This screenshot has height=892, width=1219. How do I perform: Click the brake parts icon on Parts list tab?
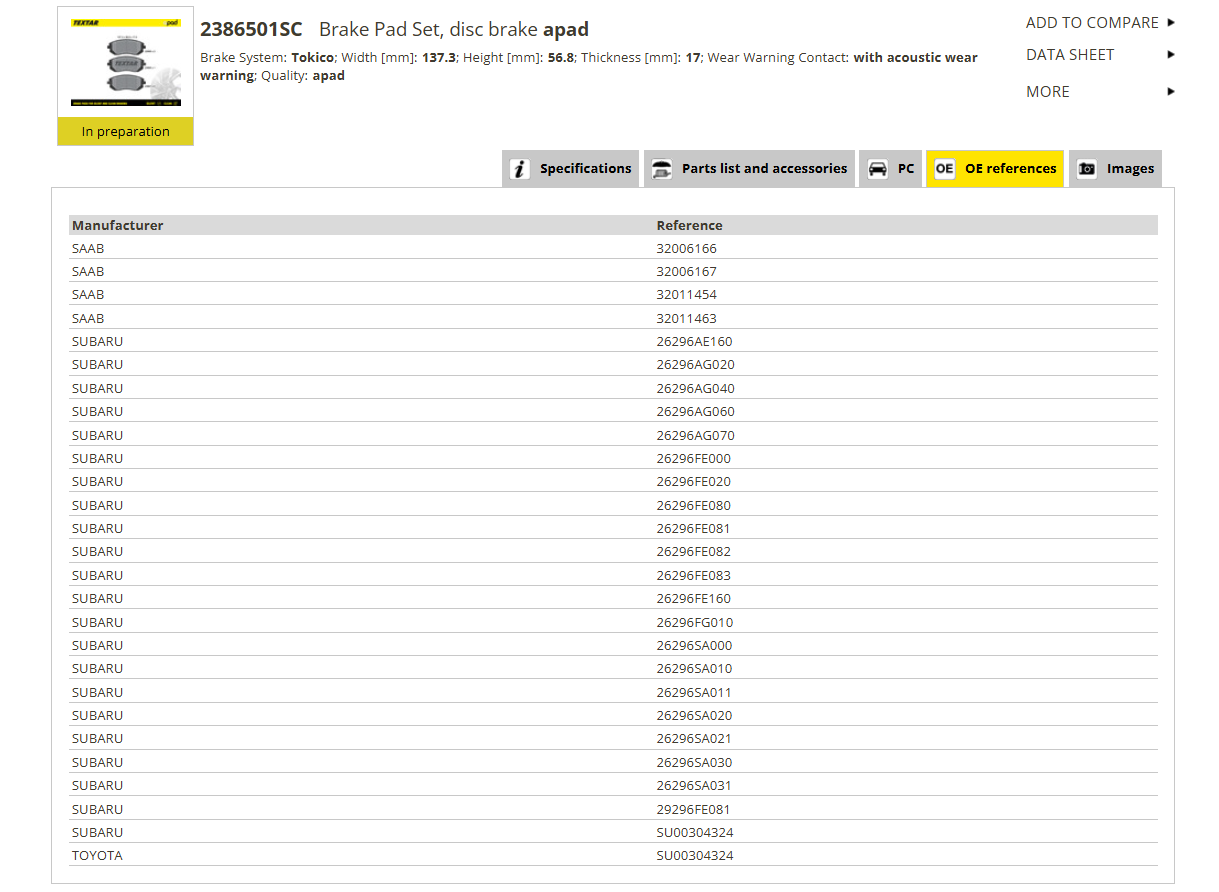661,169
